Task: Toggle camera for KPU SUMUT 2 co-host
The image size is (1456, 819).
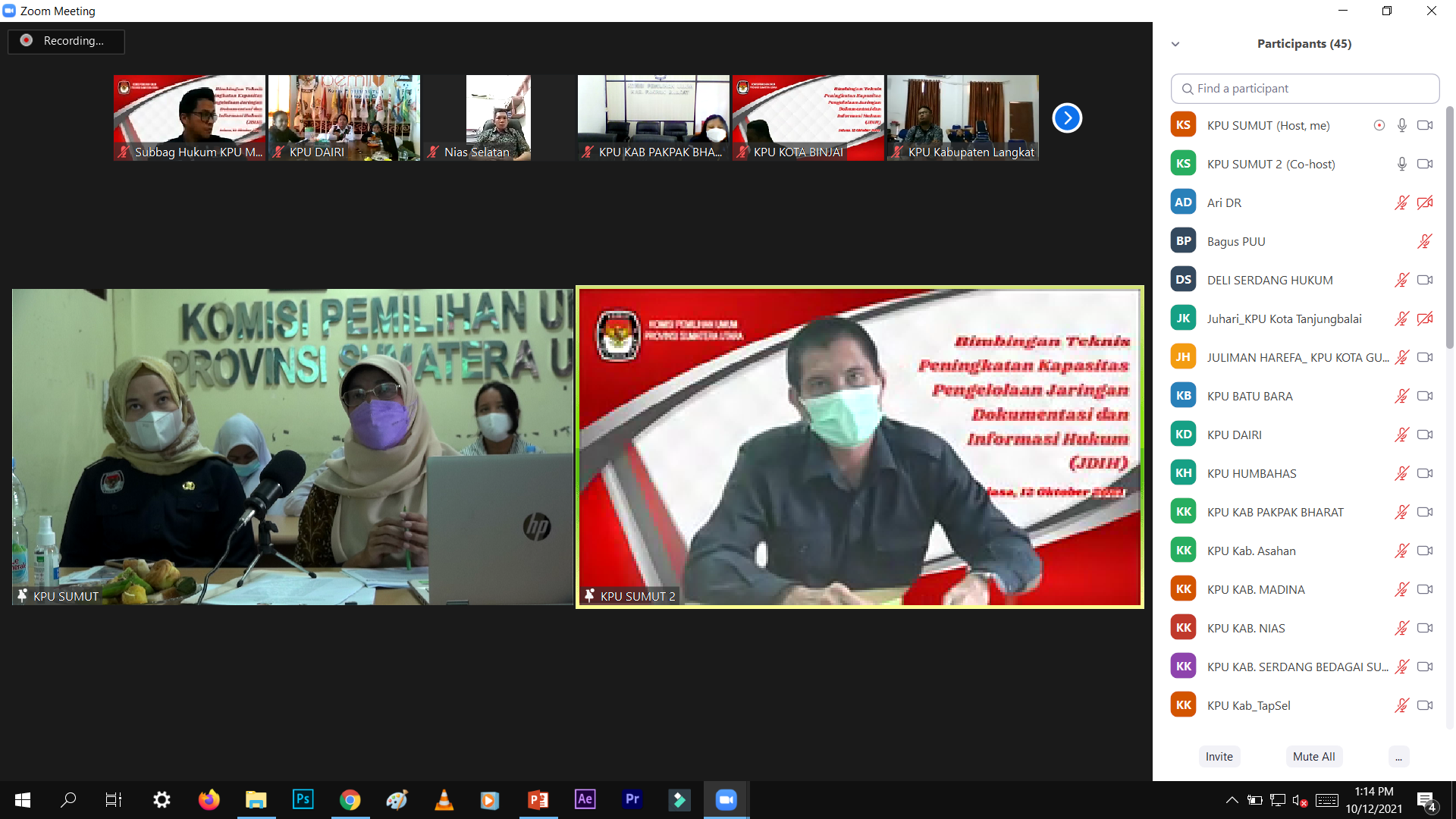Action: tap(1425, 164)
